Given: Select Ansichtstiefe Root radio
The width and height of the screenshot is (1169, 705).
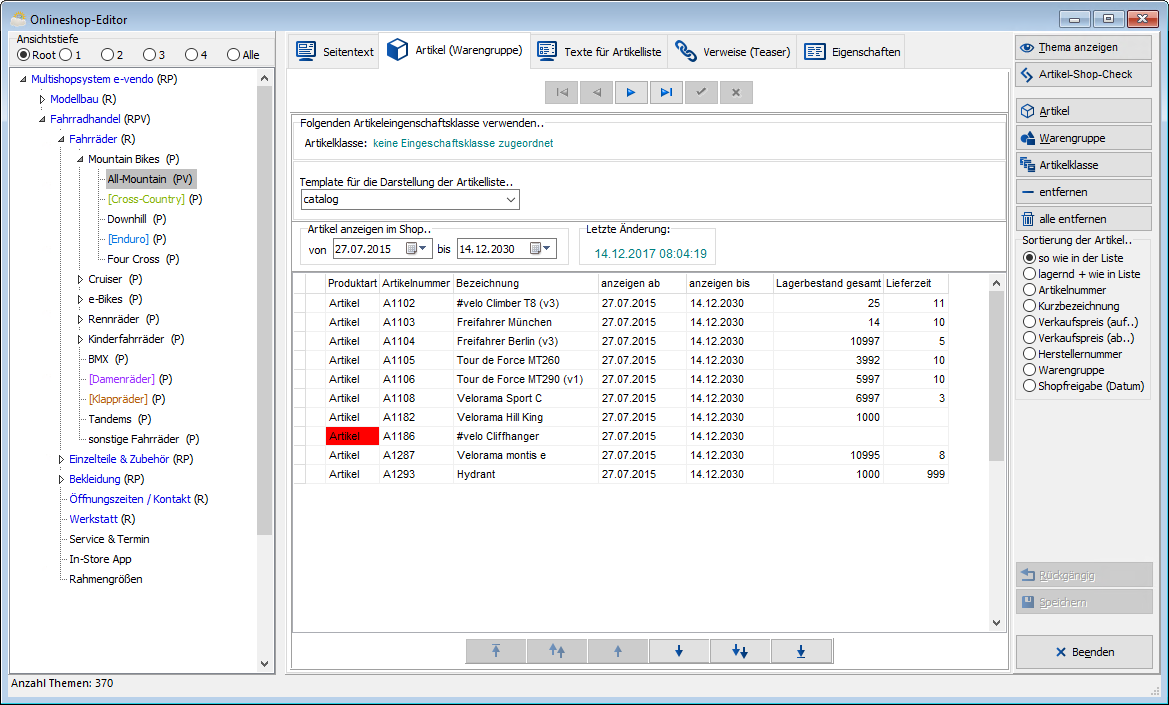Looking at the screenshot, I should coord(24,55).
